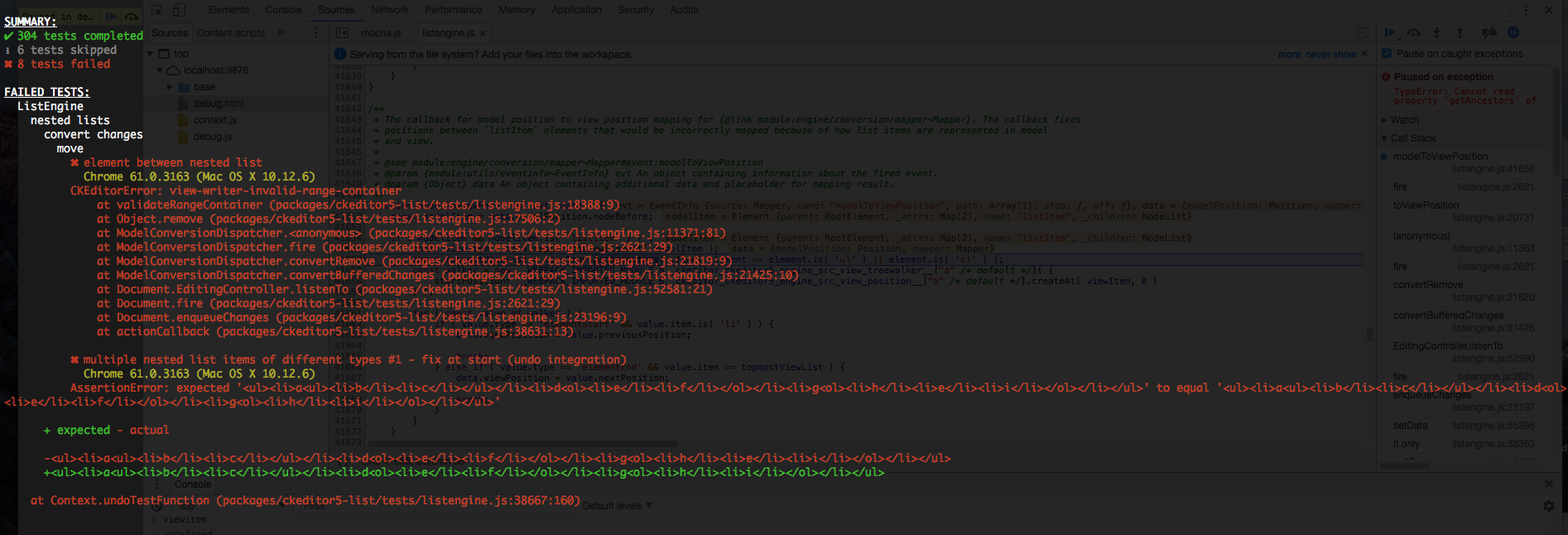1568x535 pixels.
Task: Open listengine.js:41656 source link
Action: point(1493,169)
